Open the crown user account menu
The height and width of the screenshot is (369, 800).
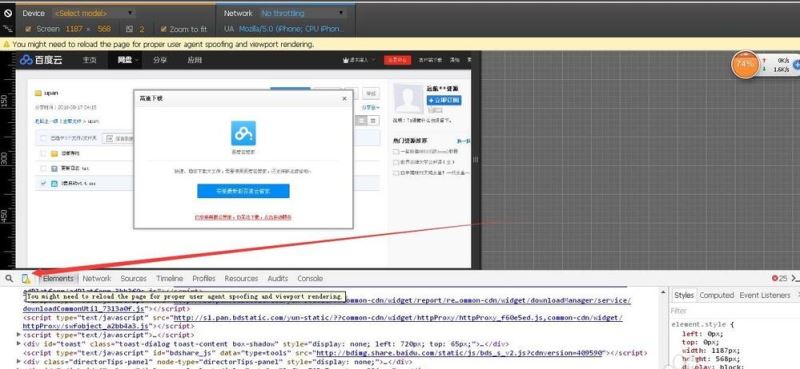pyautogui.click(x=359, y=60)
